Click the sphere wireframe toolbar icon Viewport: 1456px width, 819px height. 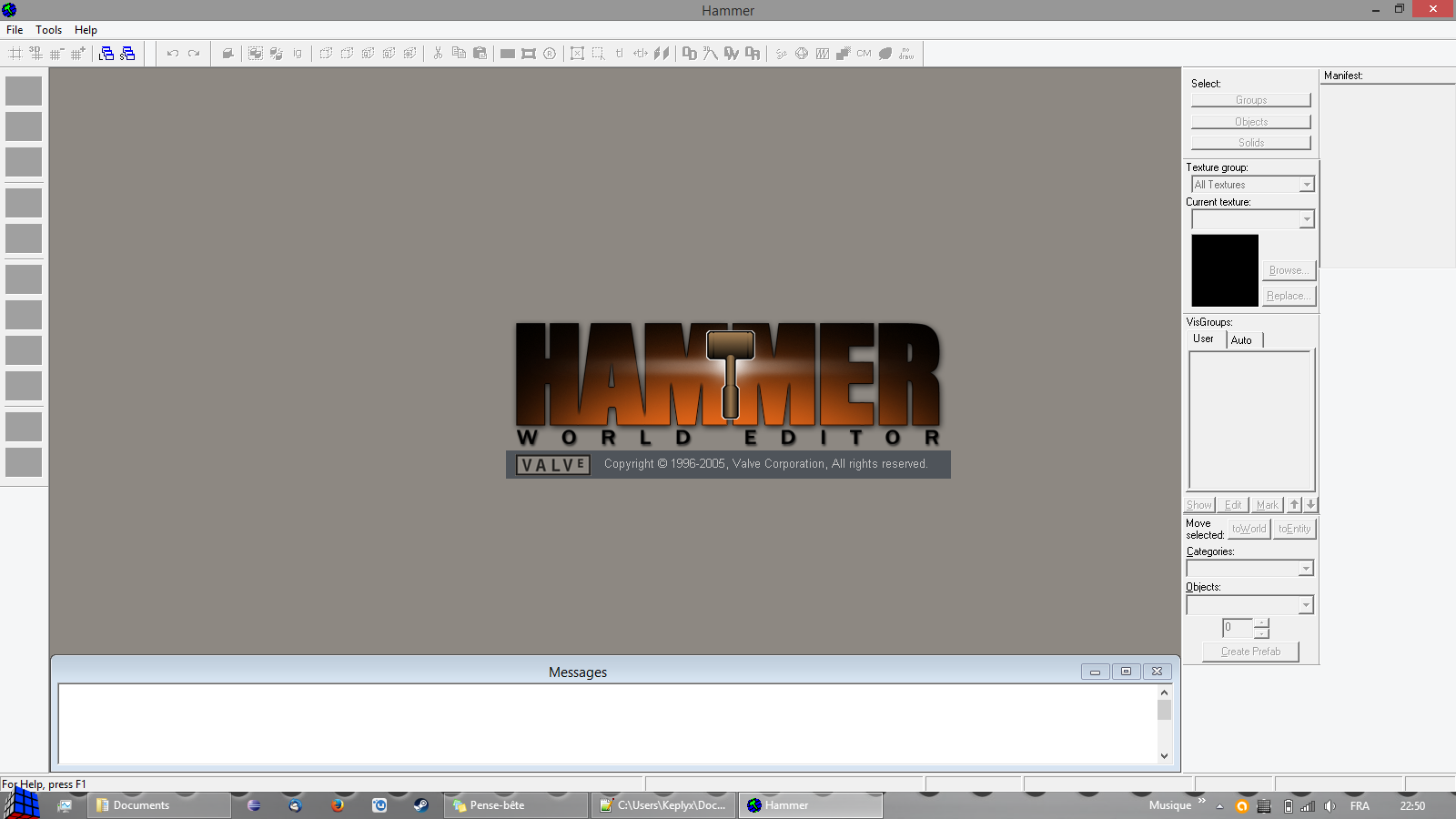coord(802,54)
